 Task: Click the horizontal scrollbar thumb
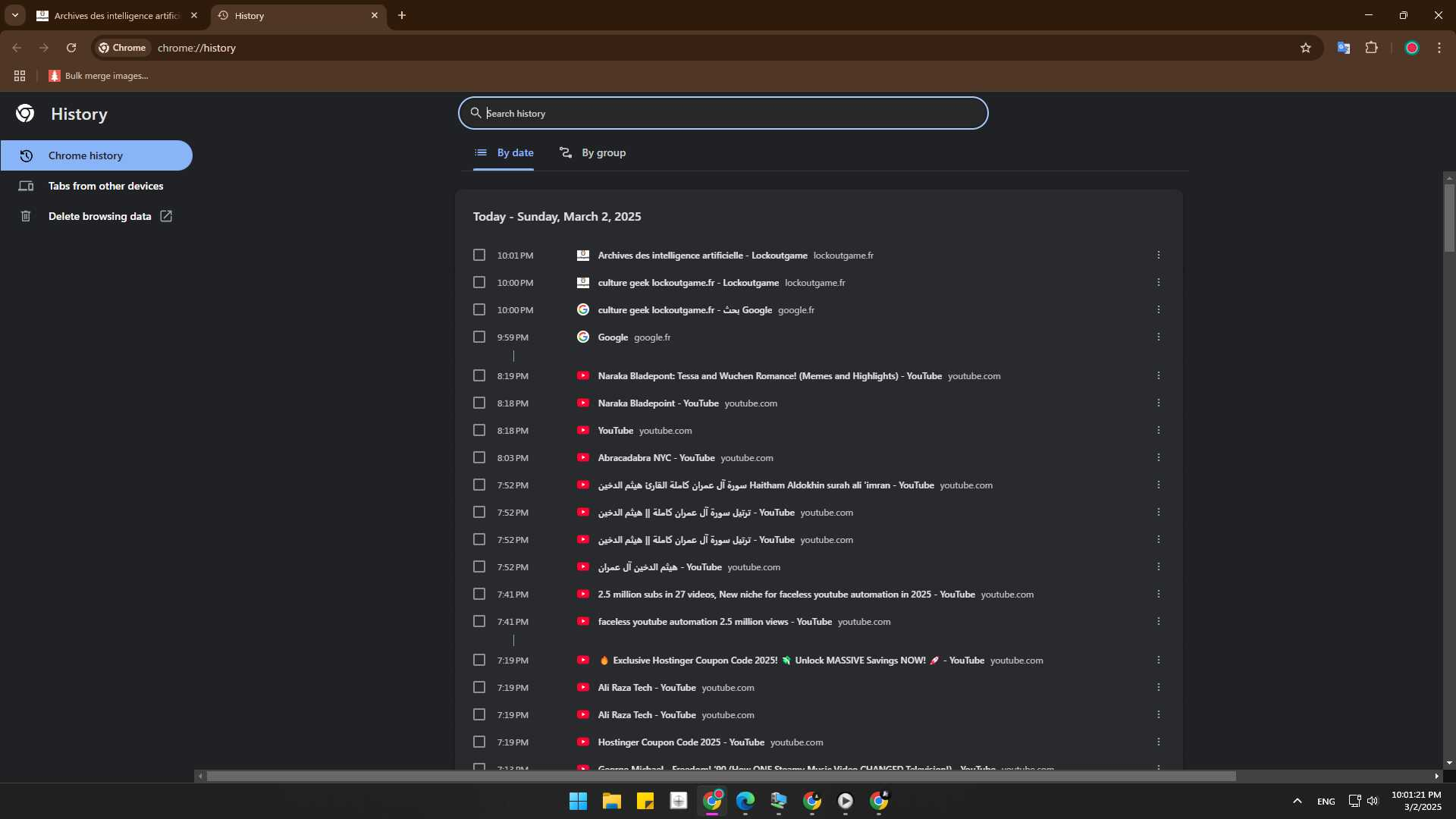(x=721, y=777)
